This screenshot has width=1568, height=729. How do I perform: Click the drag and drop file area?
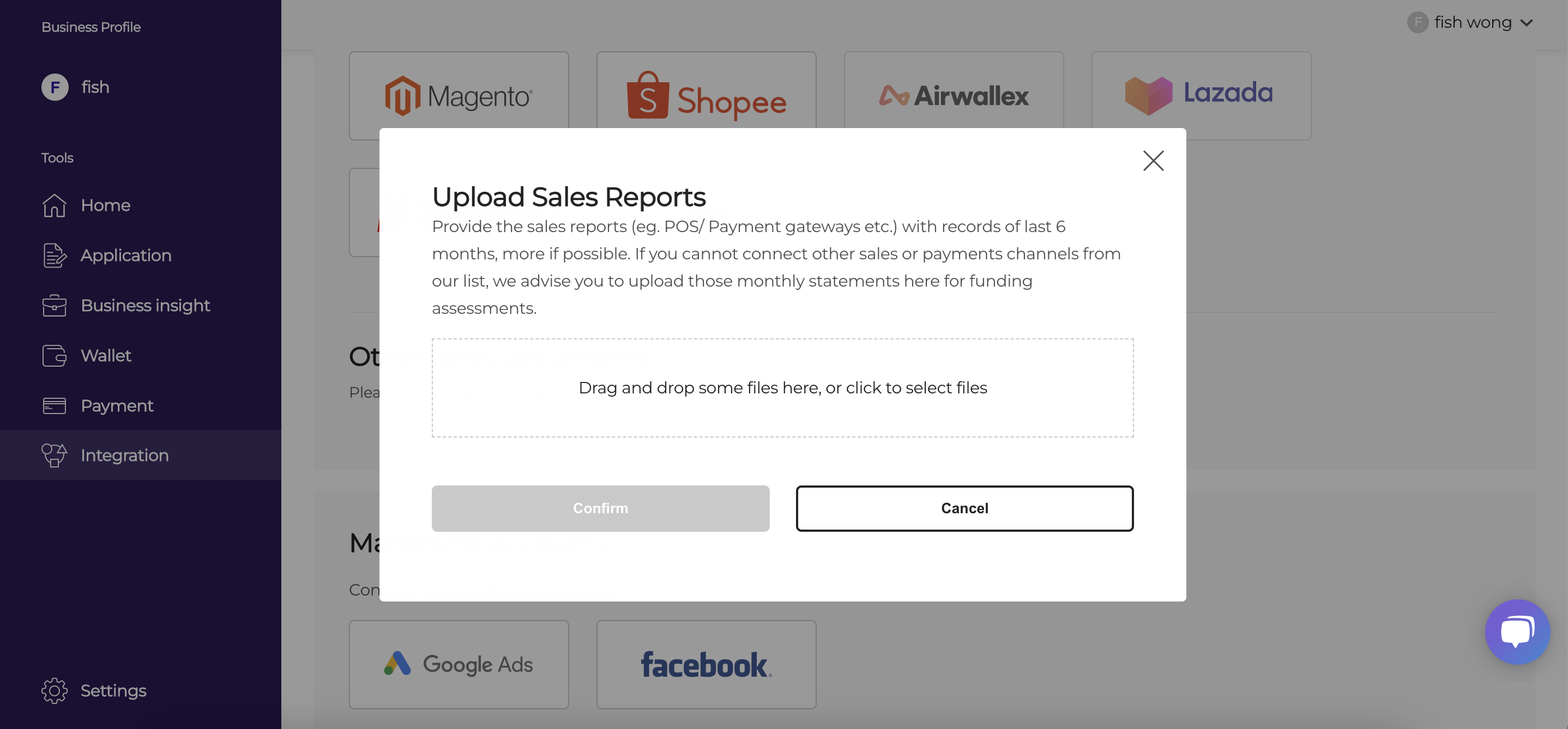782,387
